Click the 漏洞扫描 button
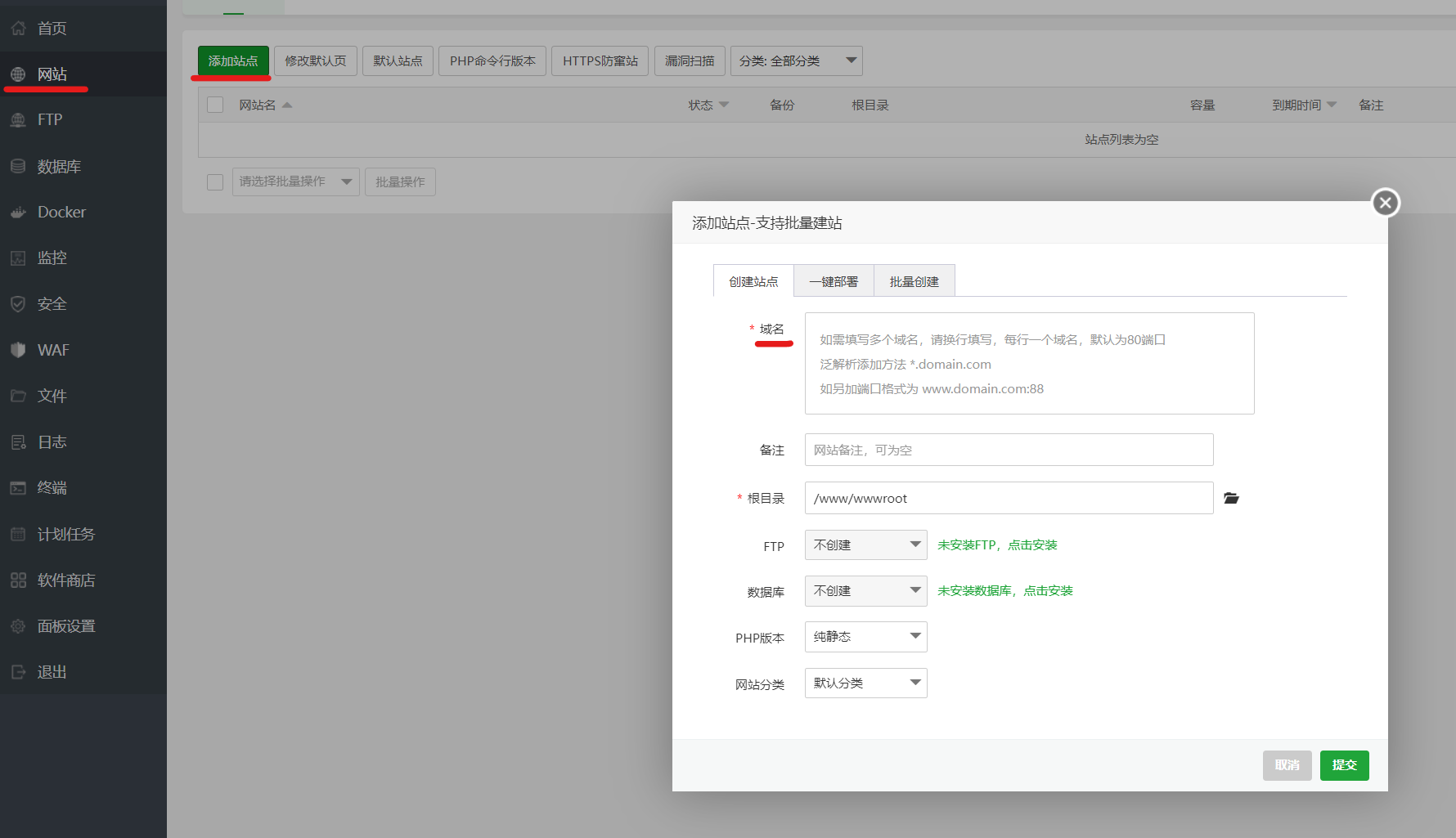Screen dimensions: 1456x838 690,60
